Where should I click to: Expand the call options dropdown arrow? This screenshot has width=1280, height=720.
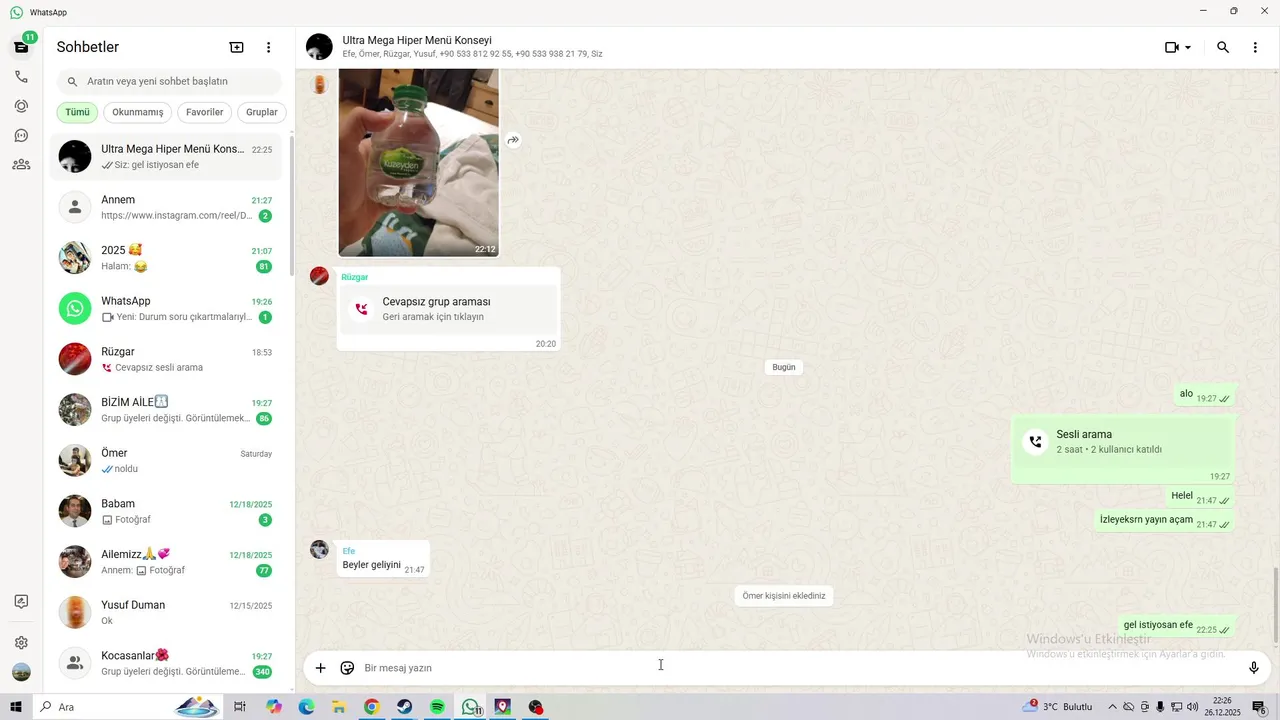(1188, 47)
